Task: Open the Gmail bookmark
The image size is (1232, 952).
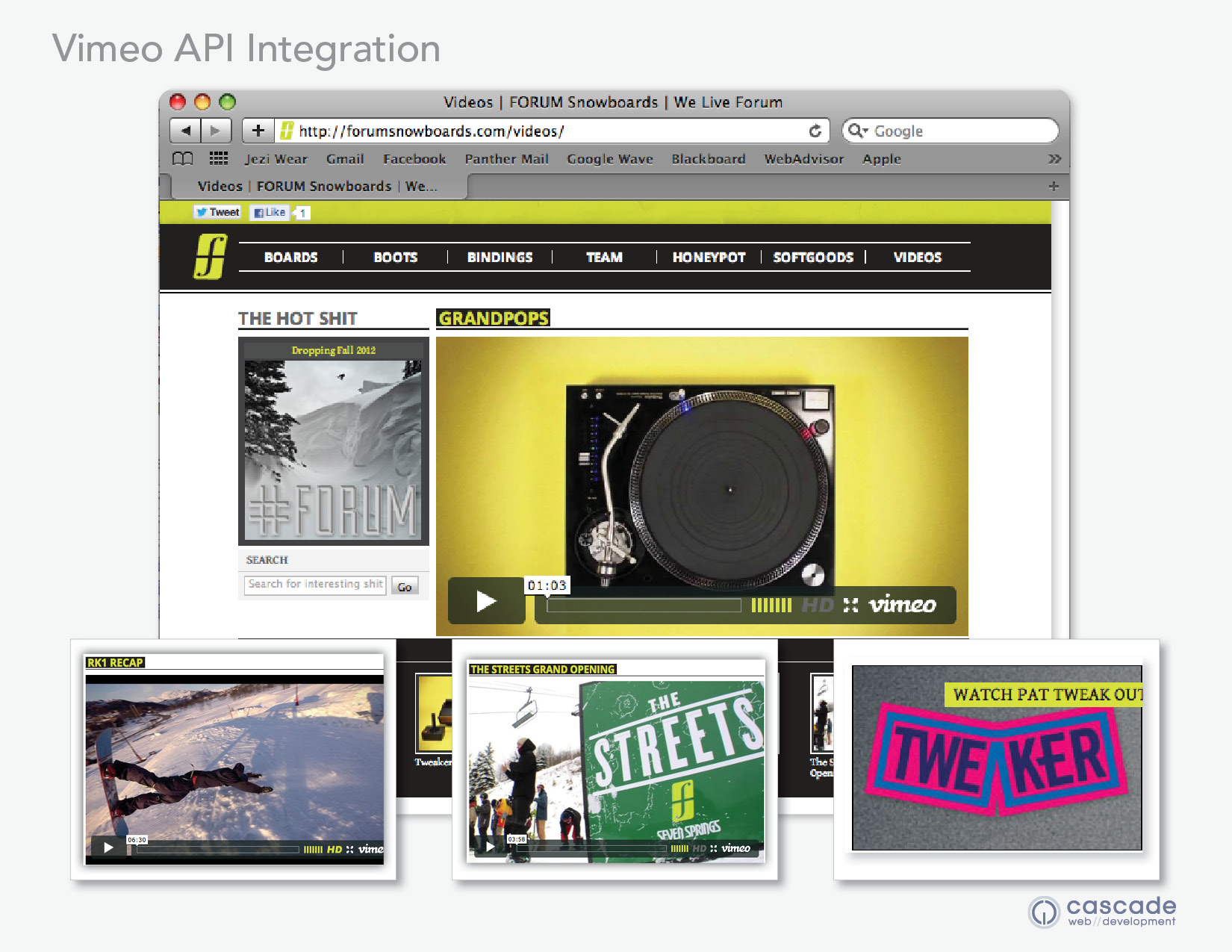Action: coord(345,159)
